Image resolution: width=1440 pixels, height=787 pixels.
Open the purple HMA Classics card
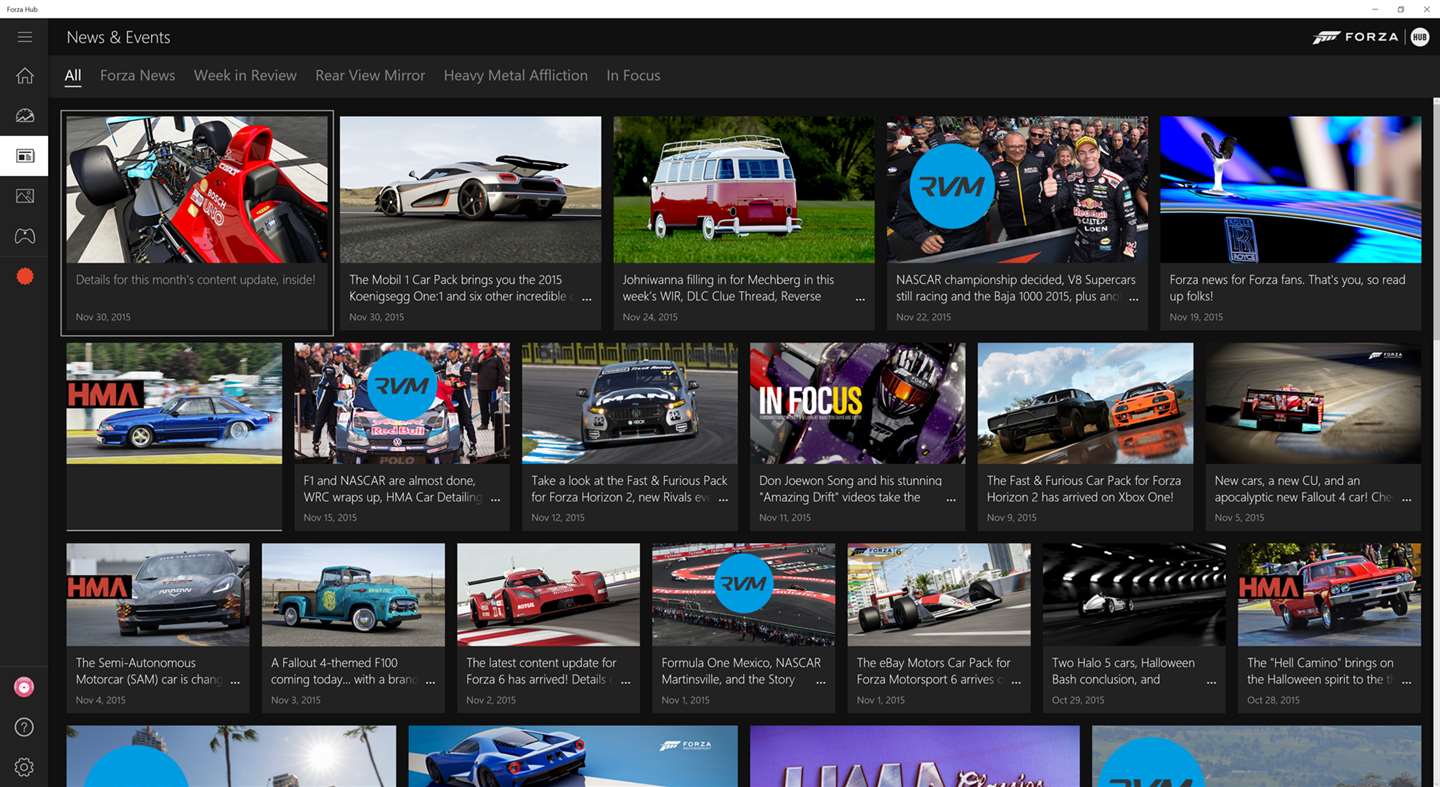(915, 756)
